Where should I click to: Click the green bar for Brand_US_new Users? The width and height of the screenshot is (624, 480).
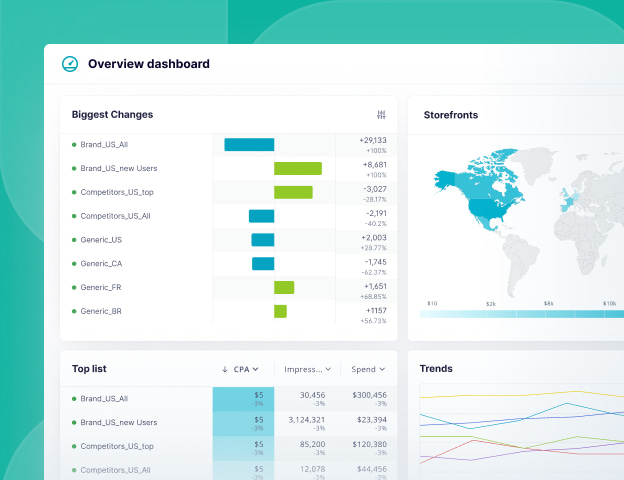[x=298, y=168]
